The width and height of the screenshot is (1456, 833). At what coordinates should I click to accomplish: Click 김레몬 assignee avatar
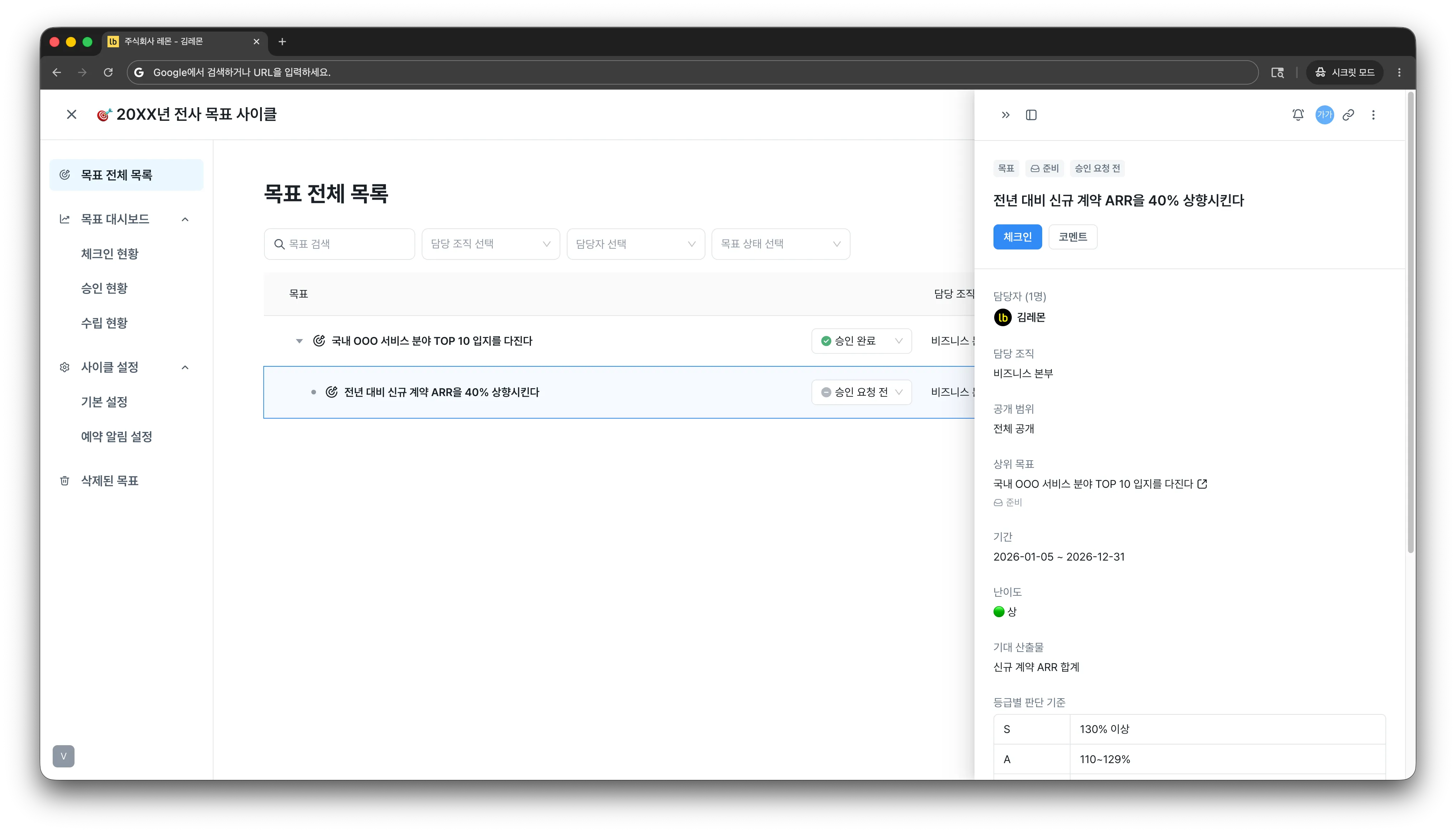click(x=1002, y=318)
